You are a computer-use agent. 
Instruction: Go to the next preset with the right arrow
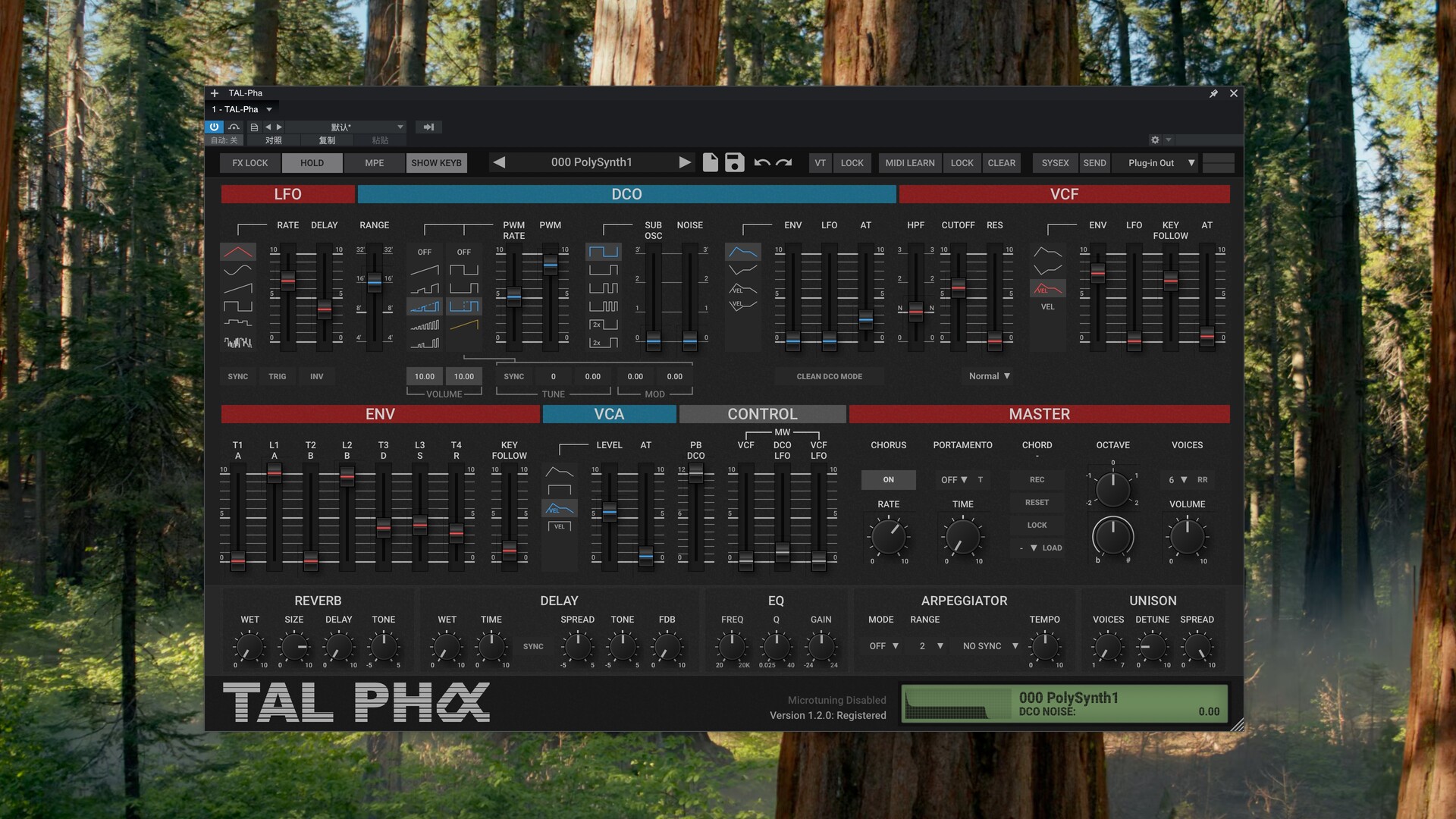click(x=685, y=162)
